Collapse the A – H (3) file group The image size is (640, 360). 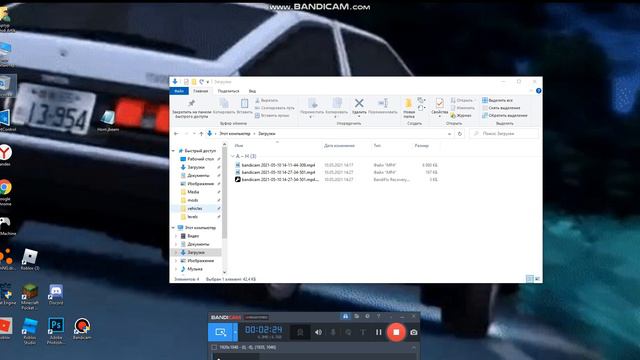coord(233,156)
